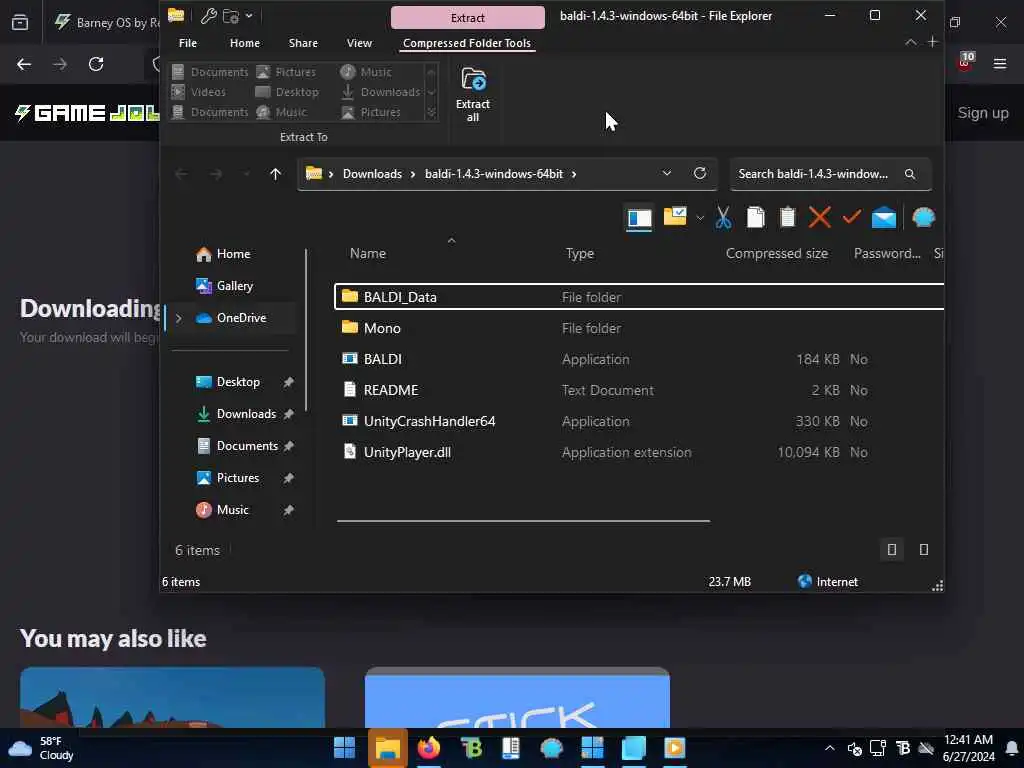The height and width of the screenshot is (768, 1024).
Task: Click the Copy icon in toolbar
Action: 755,217
